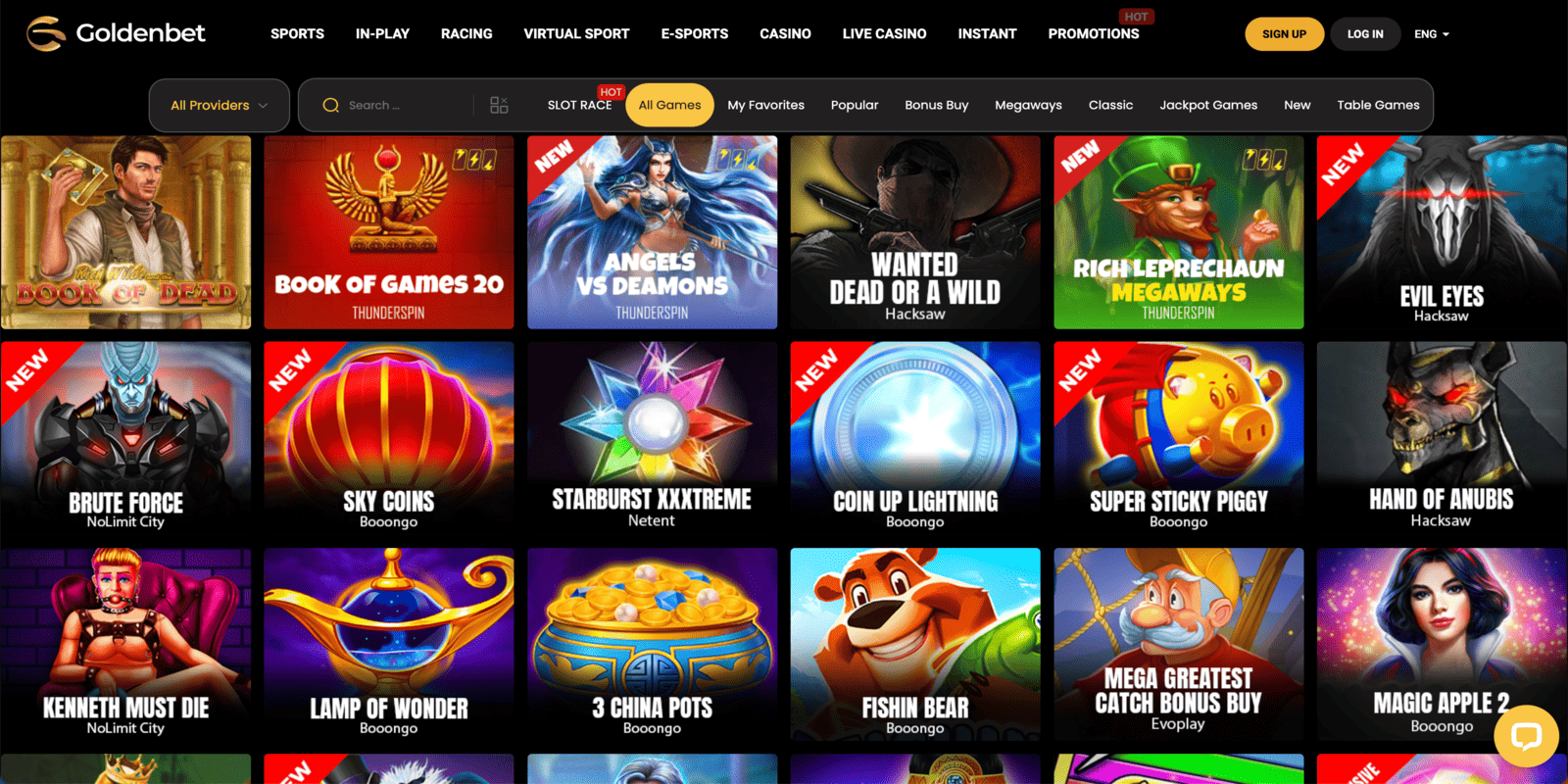Click the lightning badge on Book of Games 20
The width and height of the screenshot is (1568, 784).
tap(474, 159)
